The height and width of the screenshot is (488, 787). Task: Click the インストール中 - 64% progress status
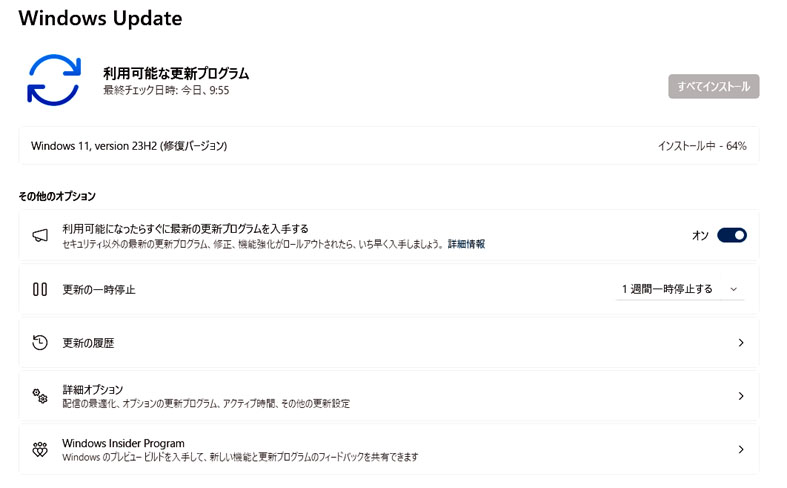(x=702, y=146)
